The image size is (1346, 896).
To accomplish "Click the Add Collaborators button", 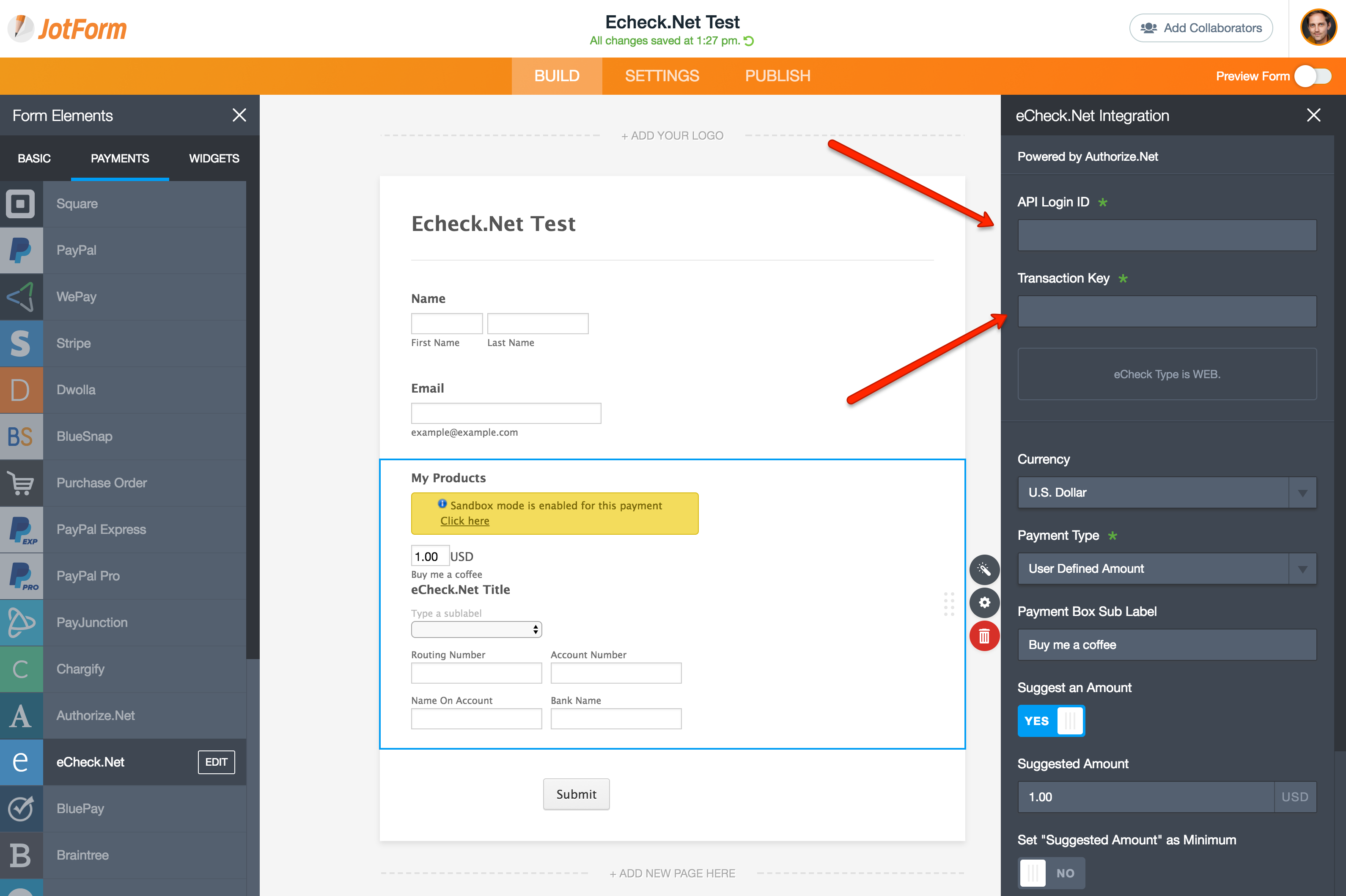I will tap(1201, 28).
